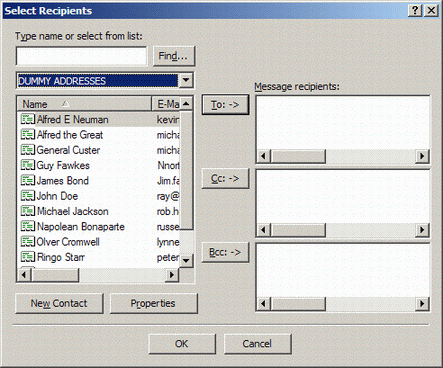The image size is (443, 368).
Task: Select the name John Doe
Action: [57, 196]
